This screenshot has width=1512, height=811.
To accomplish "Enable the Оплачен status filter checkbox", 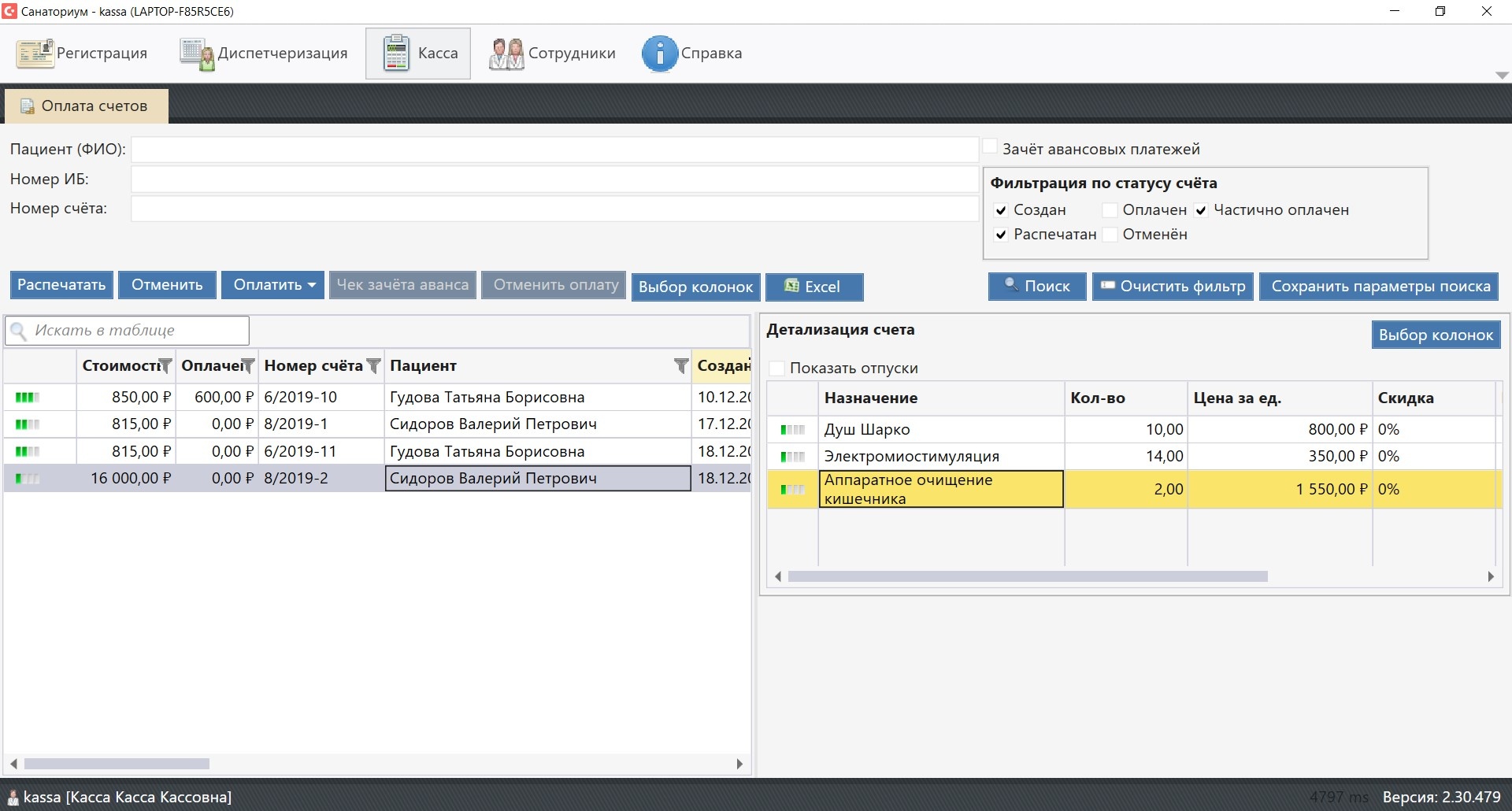I will [x=1110, y=210].
